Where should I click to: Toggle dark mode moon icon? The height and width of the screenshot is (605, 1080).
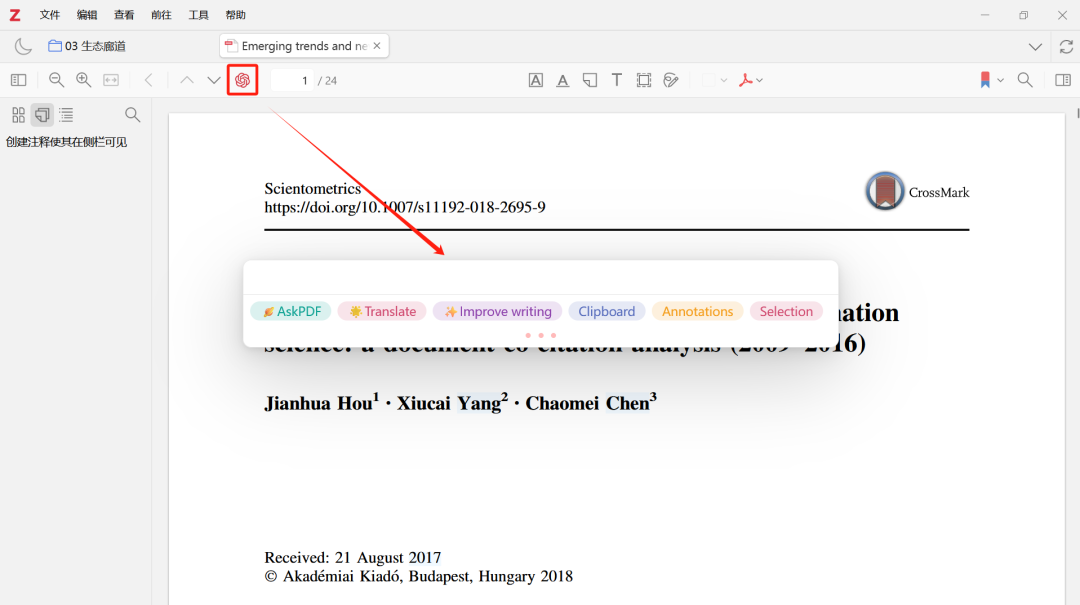[23, 46]
